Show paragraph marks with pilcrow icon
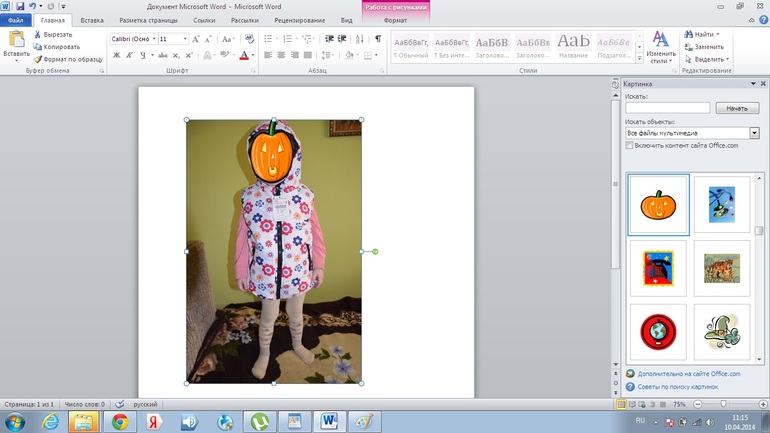 point(377,39)
